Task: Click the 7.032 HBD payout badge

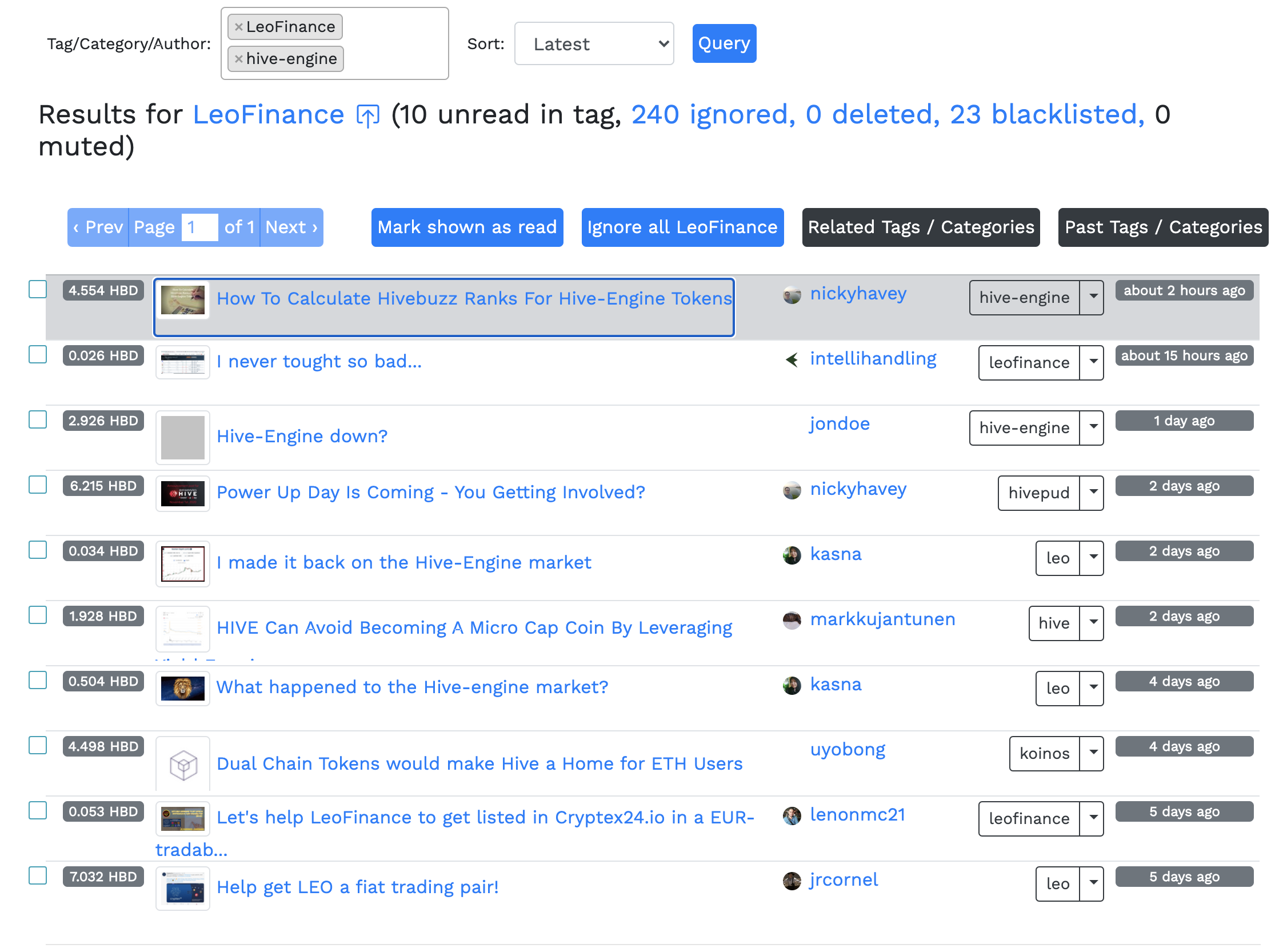Action: click(103, 877)
